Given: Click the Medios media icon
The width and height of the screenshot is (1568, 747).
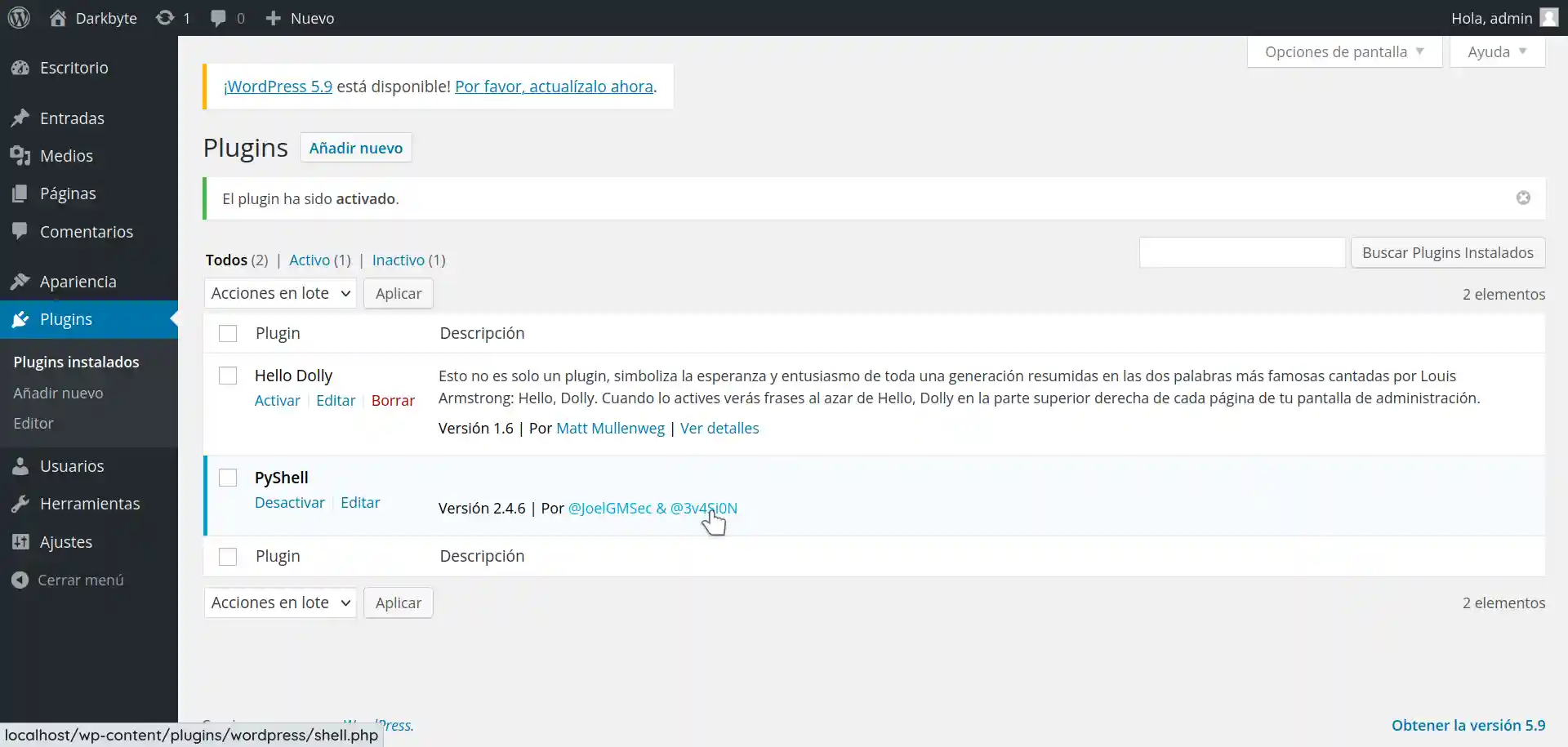Looking at the screenshot, I should point(20,156).
